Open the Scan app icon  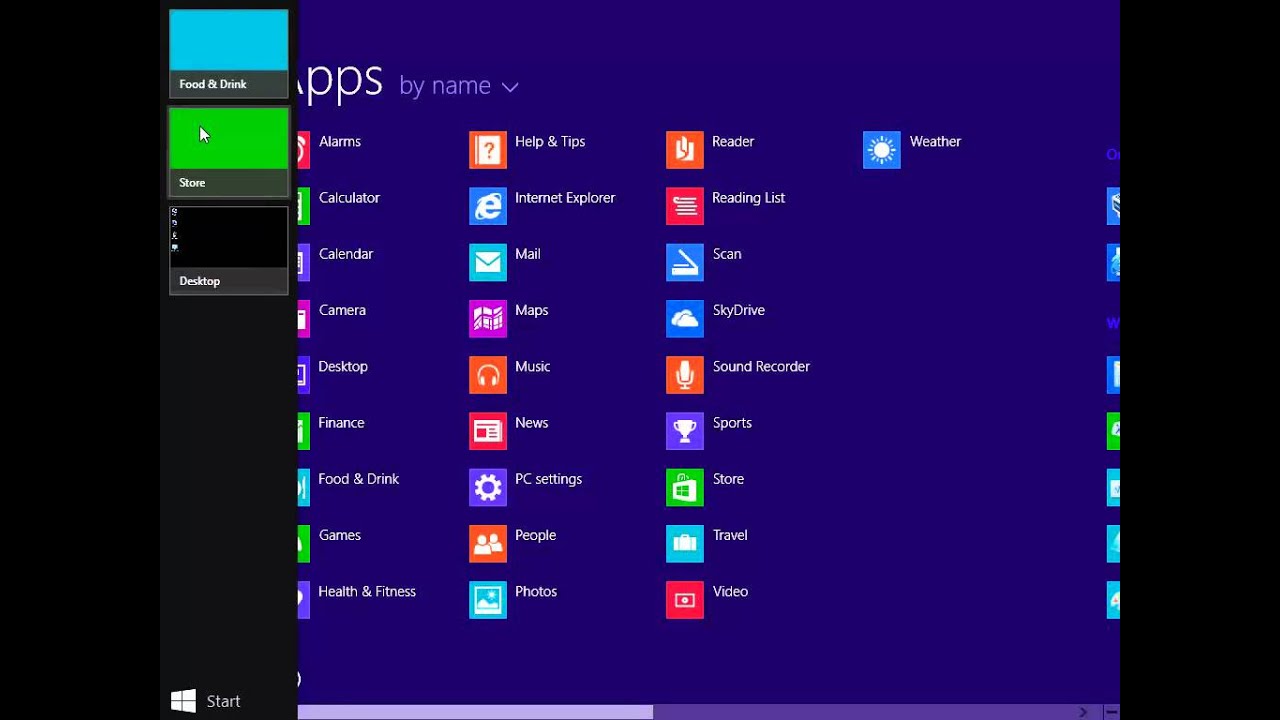tap(685, 262)
